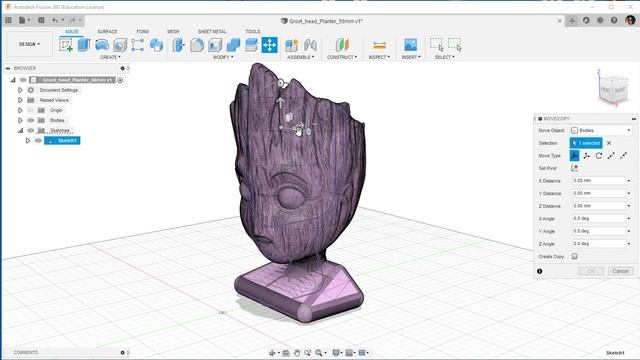Select the Hole tool

(120, 45)
